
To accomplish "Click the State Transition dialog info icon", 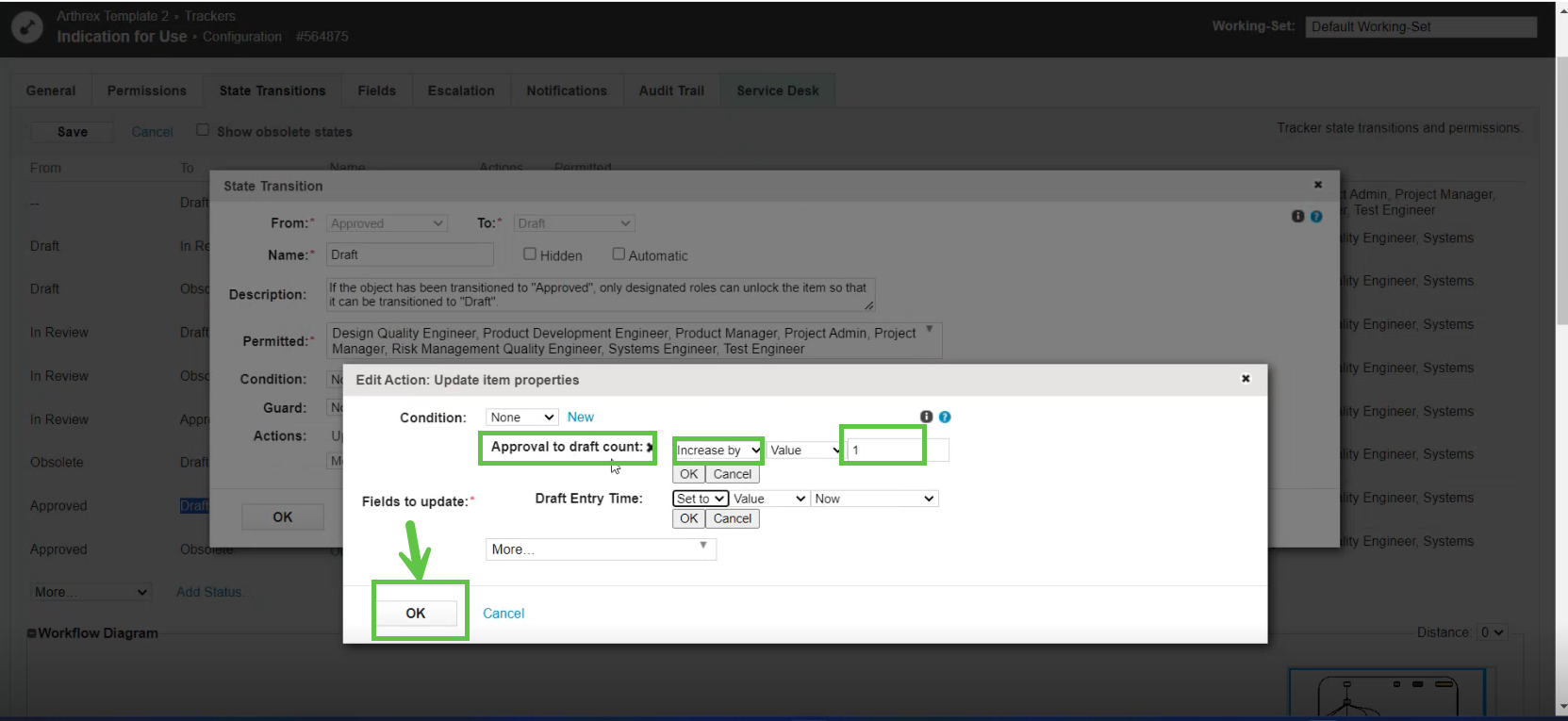I will coord(1297,217).
